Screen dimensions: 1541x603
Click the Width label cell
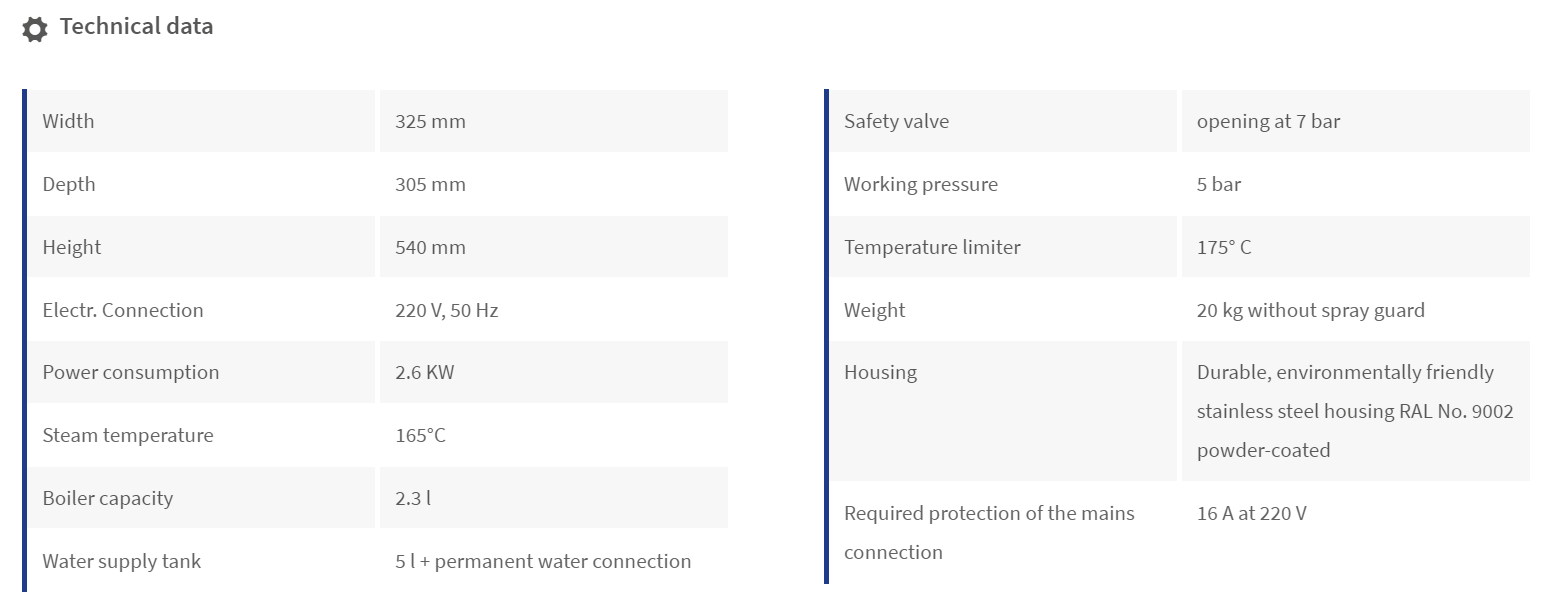pyautogui.click(x=201, y=121)
